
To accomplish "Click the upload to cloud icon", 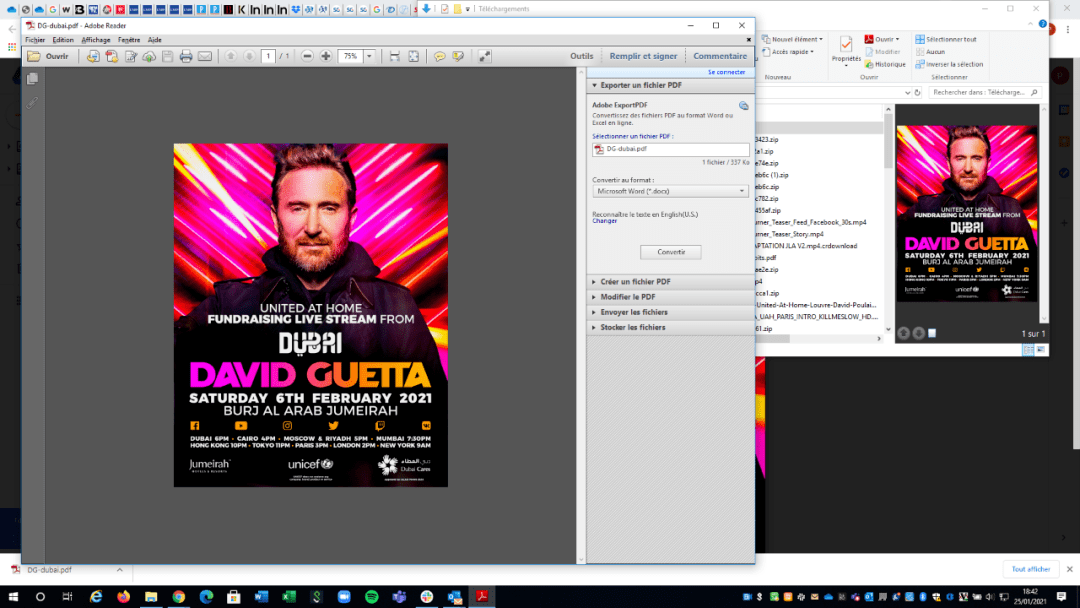I will [149, 56].
